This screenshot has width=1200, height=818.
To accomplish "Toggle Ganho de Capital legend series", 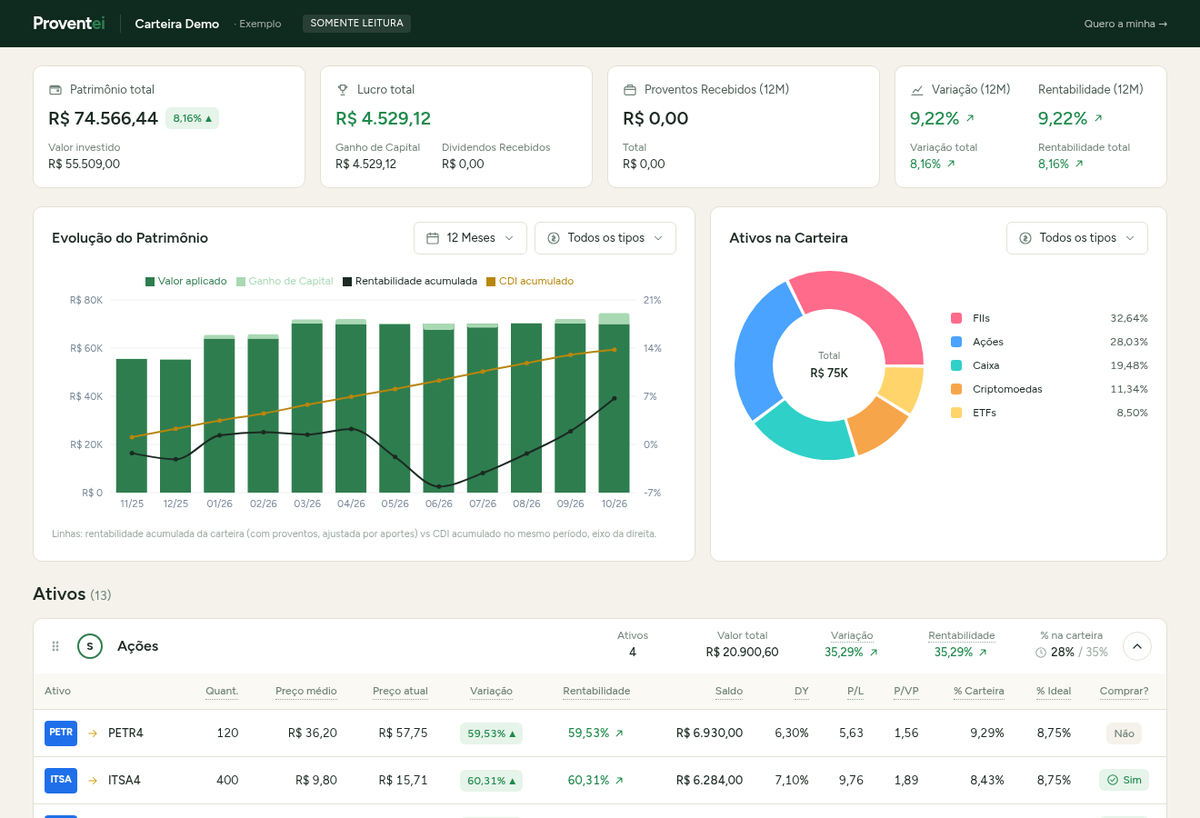I will pos(285,281).
